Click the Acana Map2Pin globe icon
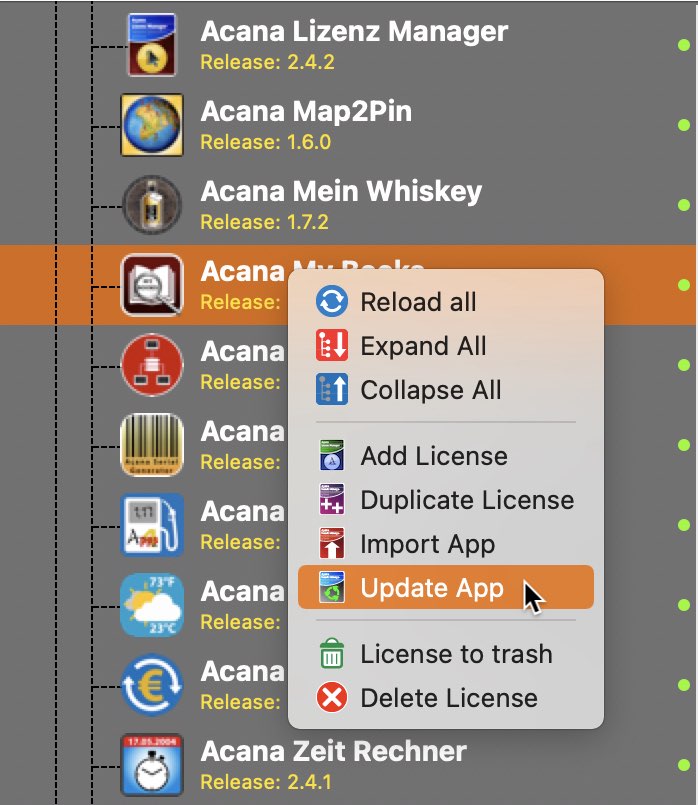 point(151,125)
